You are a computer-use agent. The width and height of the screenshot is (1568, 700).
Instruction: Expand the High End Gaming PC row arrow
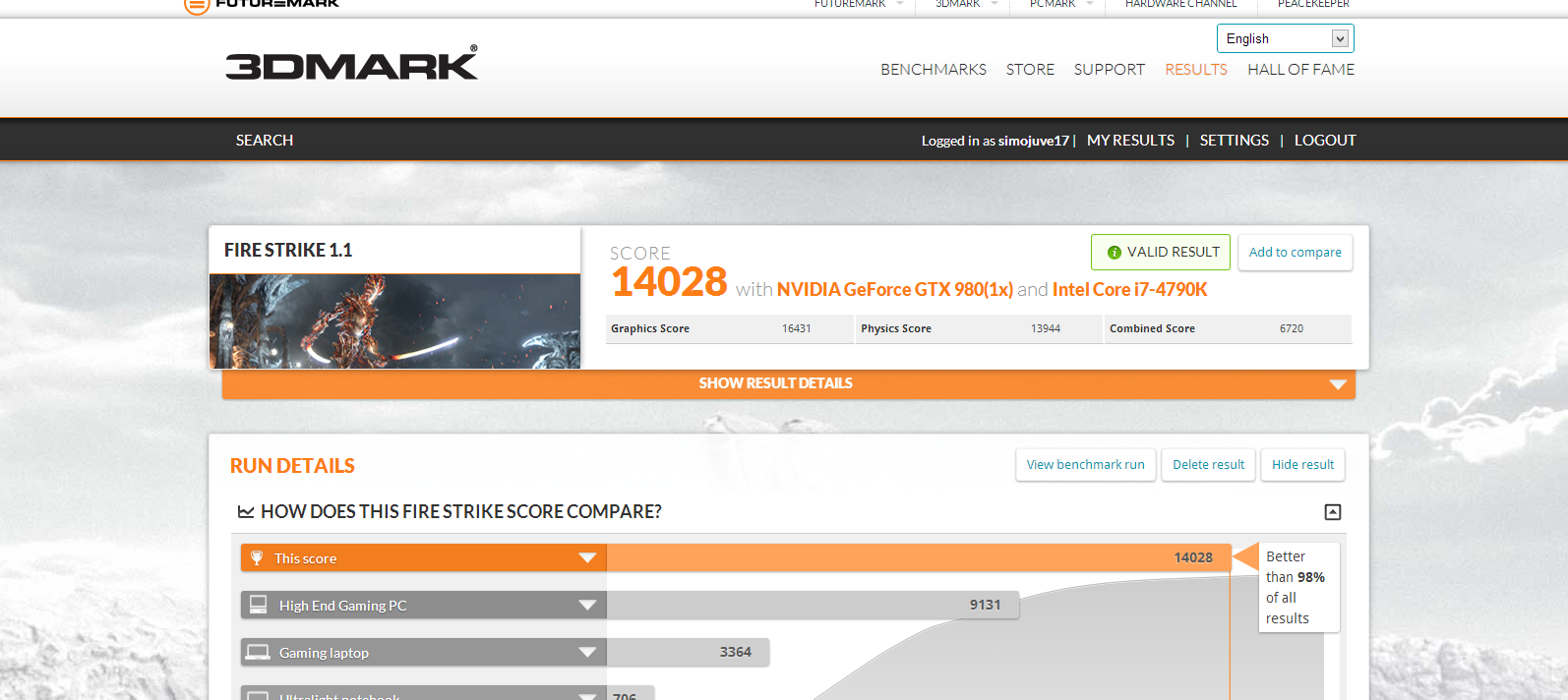[587, 605]
